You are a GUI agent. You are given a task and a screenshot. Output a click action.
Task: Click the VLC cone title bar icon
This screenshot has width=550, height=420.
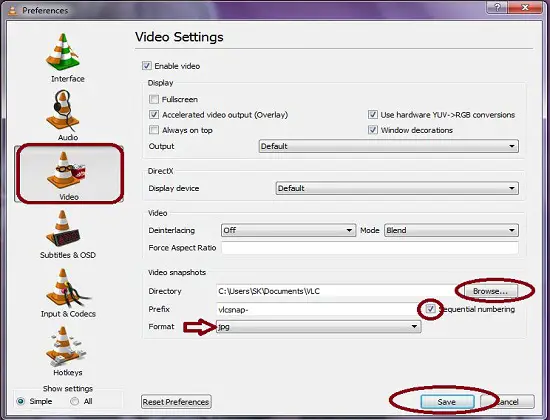click(13, 11)
